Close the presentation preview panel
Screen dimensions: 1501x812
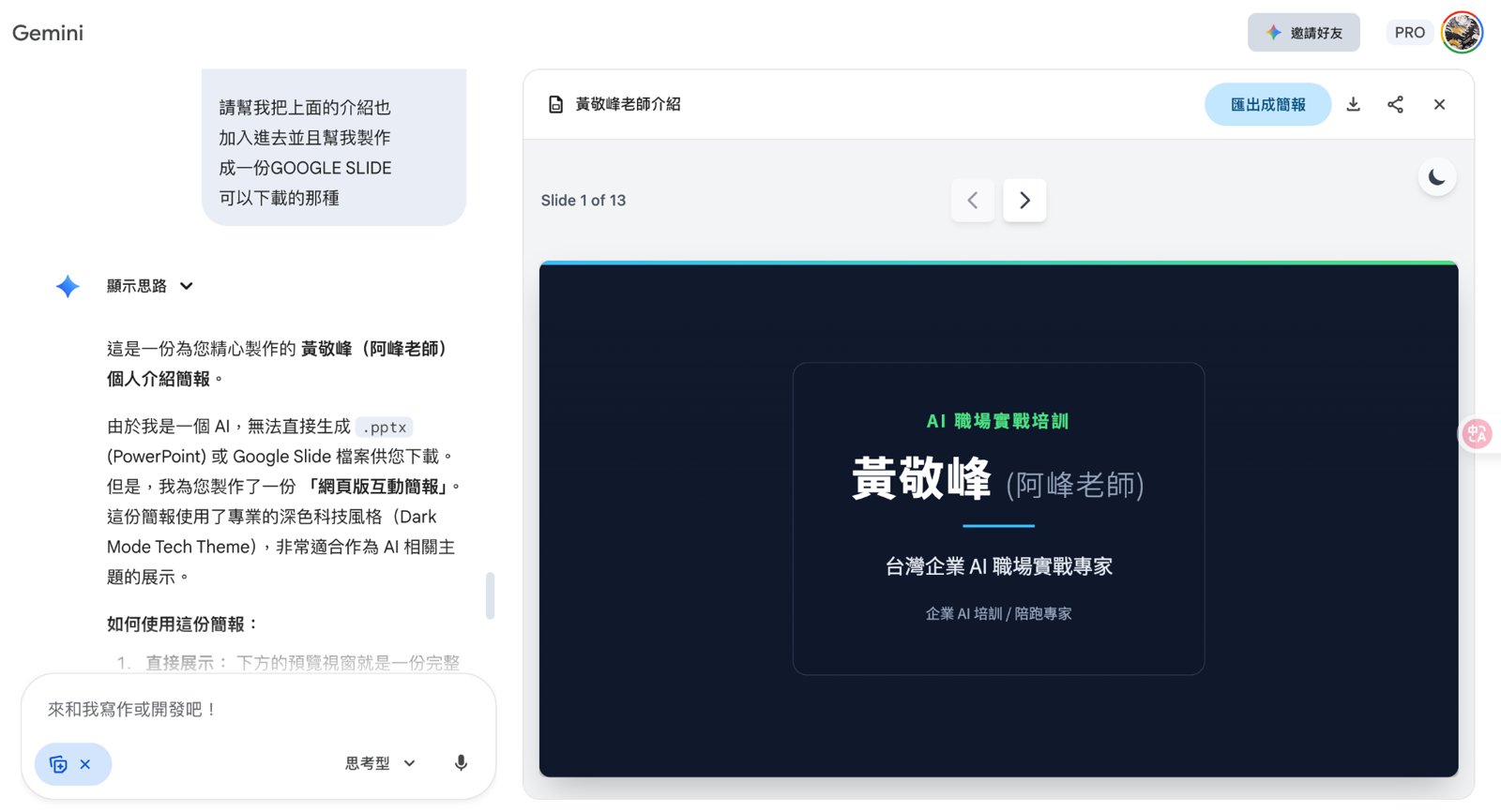coord(1439,104)
